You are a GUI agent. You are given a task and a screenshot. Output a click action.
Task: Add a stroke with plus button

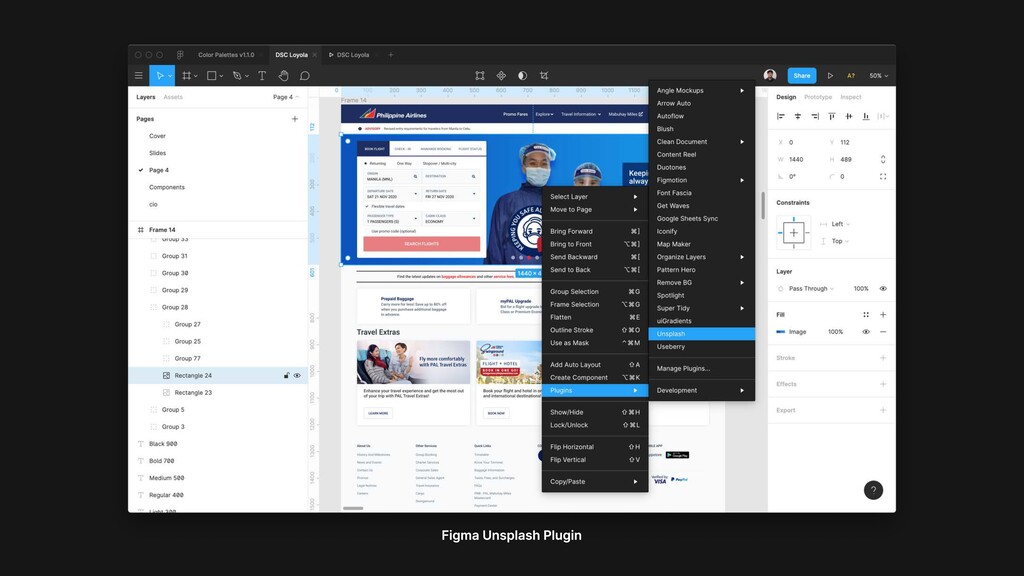coord(883,358)
